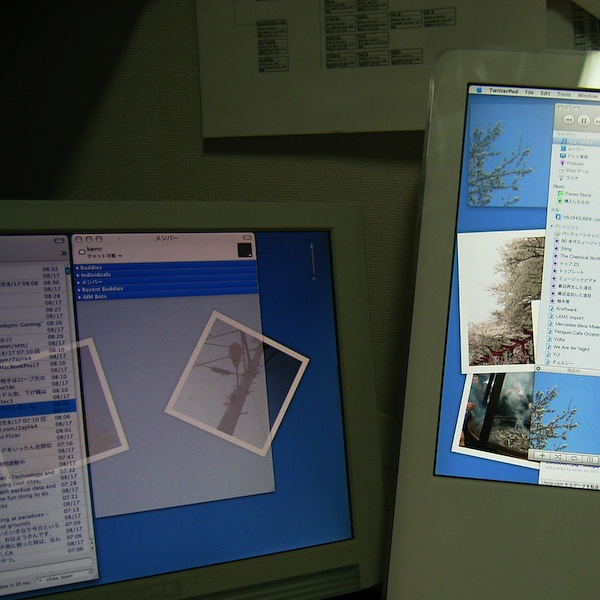The height and width of the screenshot is (600, 600).
Task: Open the Window menu
Action: tap(587, 96)
